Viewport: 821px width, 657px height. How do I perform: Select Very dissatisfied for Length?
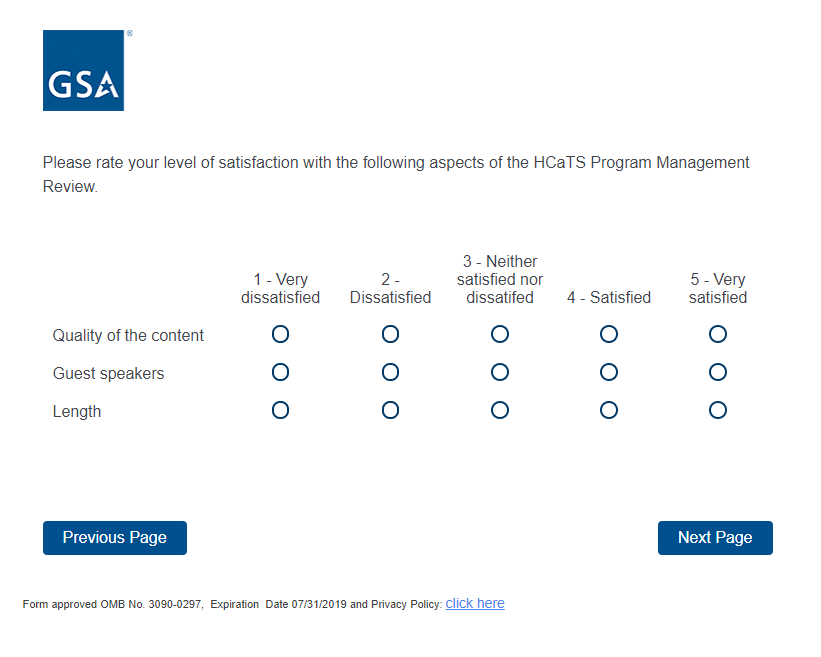(280, 410)
